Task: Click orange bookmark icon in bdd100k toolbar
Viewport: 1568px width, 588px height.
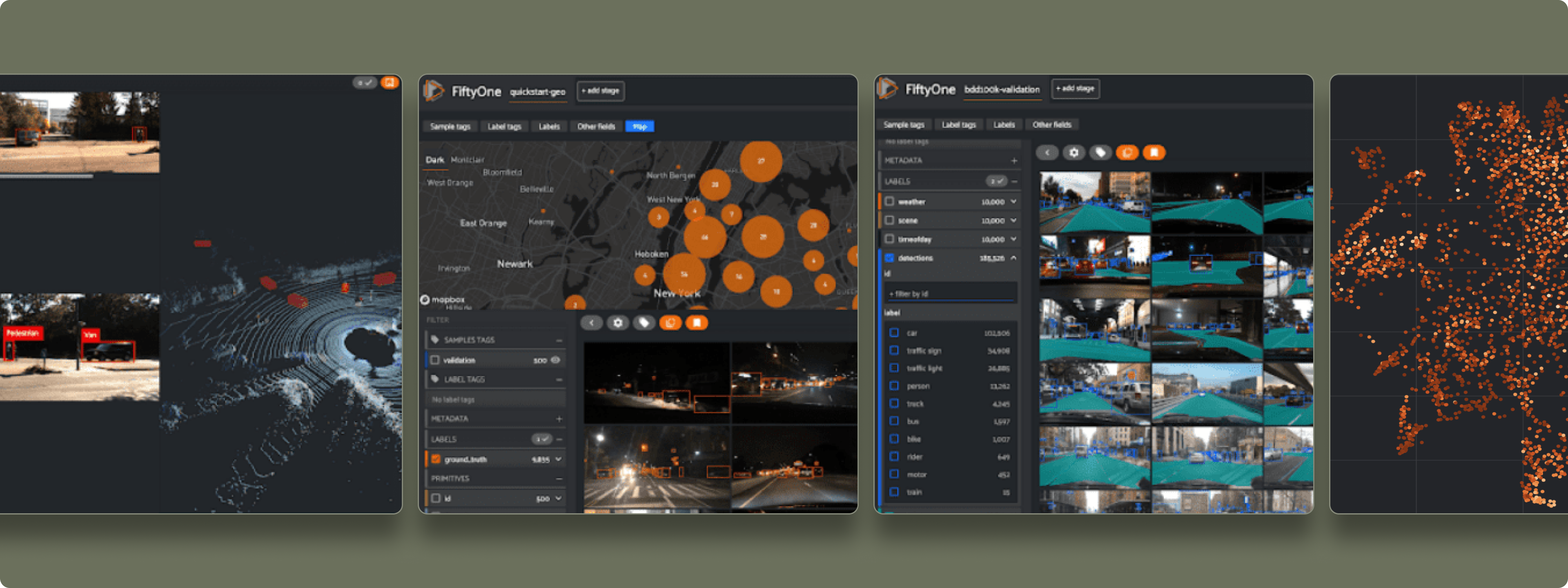Action: 1154,153
